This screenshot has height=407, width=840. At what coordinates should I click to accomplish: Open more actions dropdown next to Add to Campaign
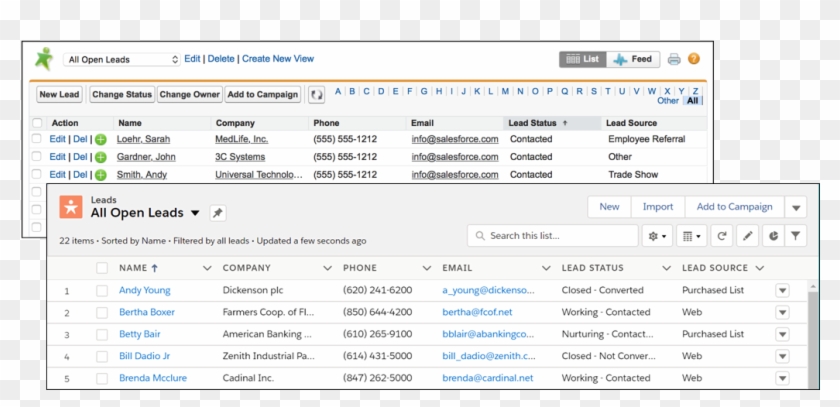[x=796, y=207]
